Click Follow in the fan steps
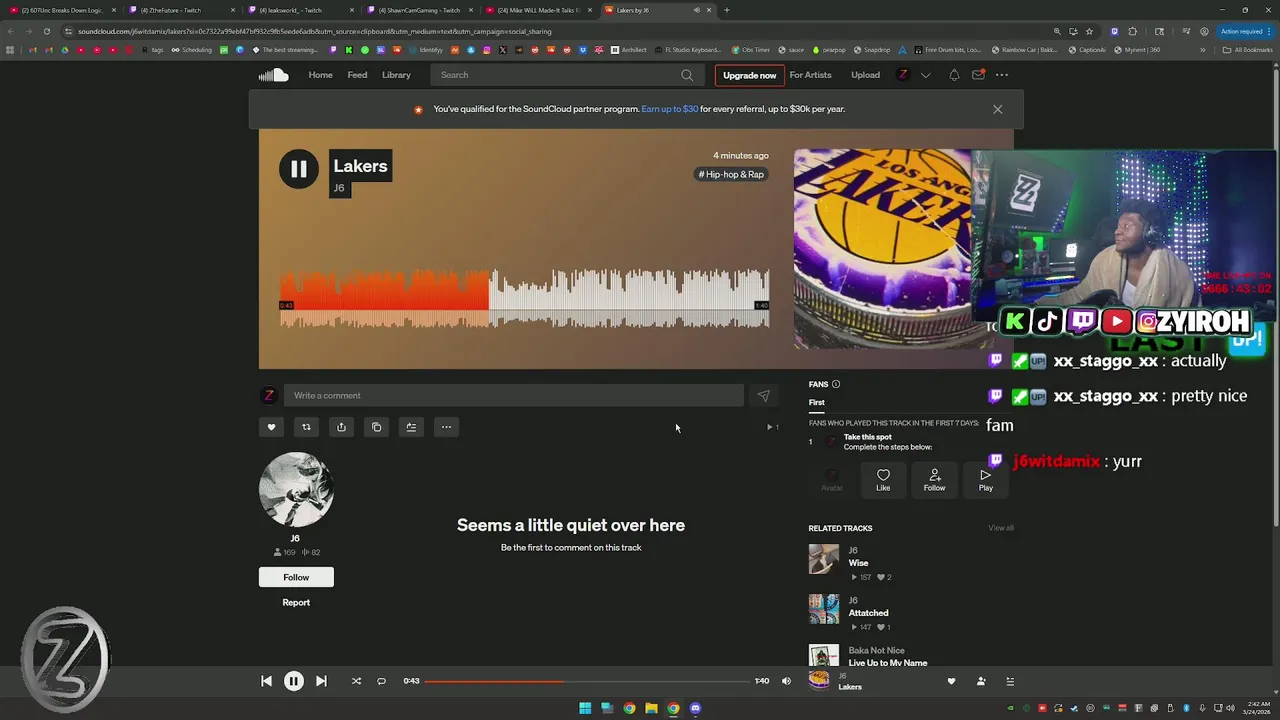Screen dimensions: 1280x720 (x=934, y=480)
